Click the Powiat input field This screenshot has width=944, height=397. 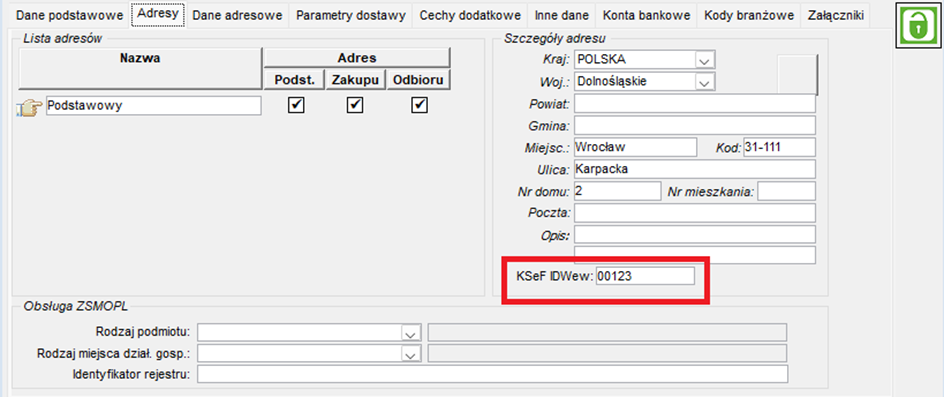tap(695, 104)
